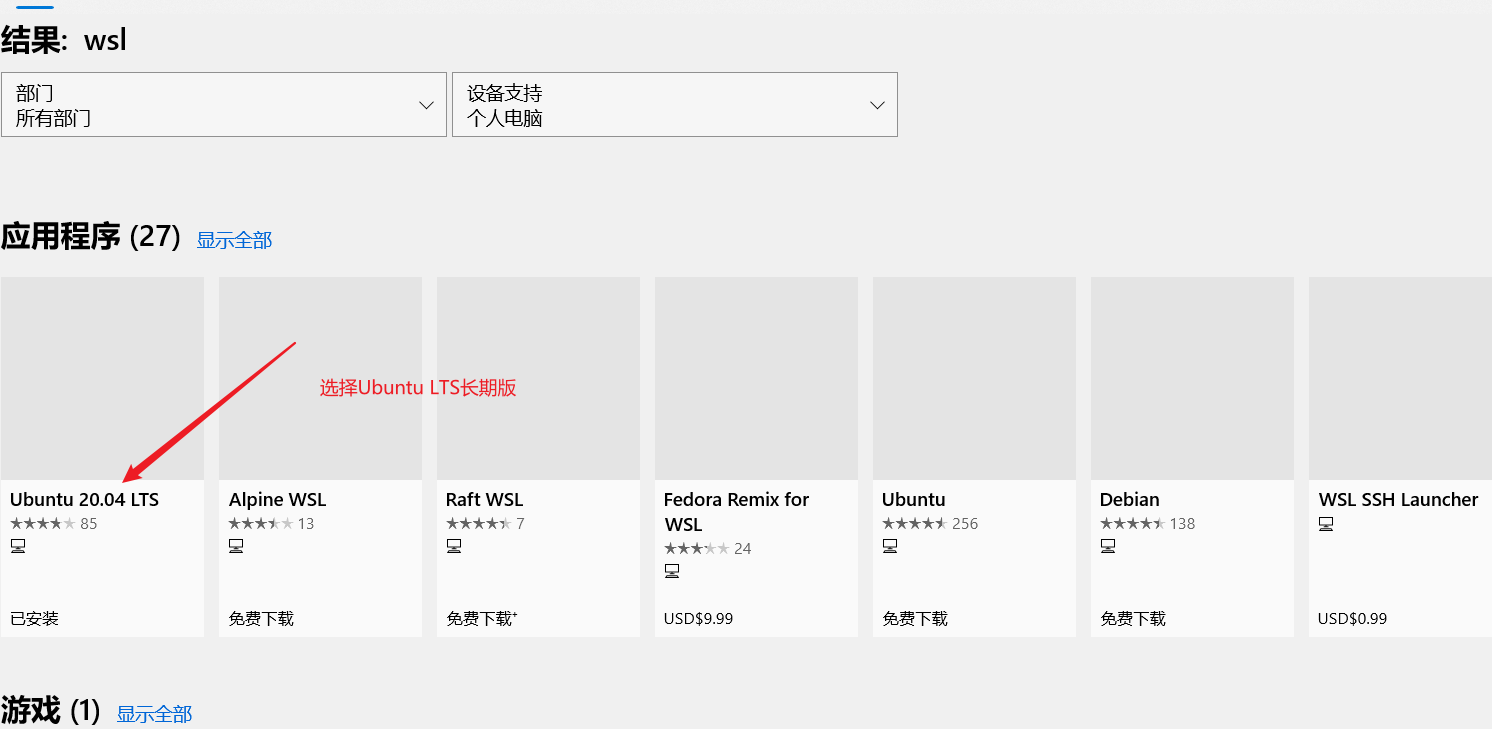Open the WSL SSH Launcher thumbnail
This screenshot has height=729, width=1492.
point(1400,378)
